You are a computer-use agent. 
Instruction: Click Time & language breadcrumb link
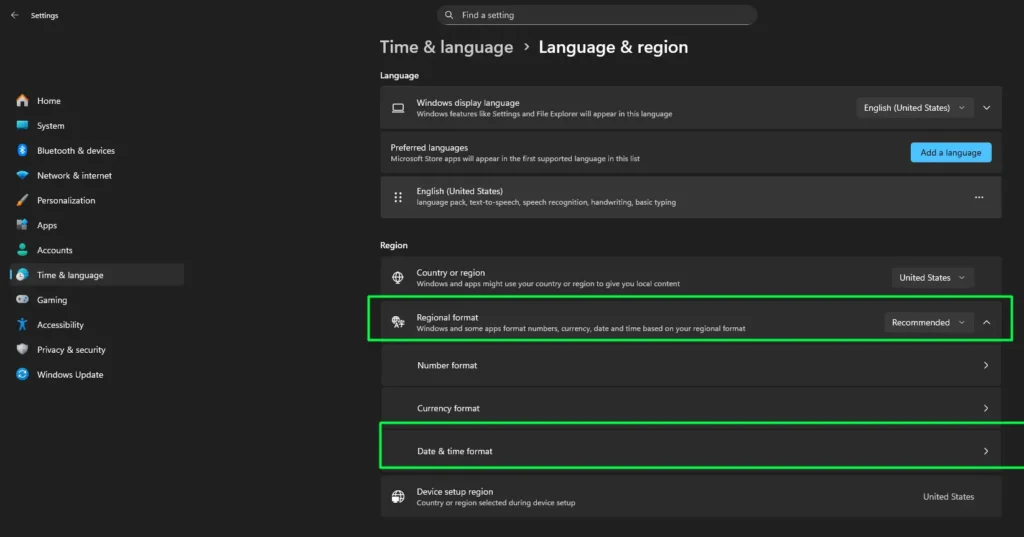point(447,47)
